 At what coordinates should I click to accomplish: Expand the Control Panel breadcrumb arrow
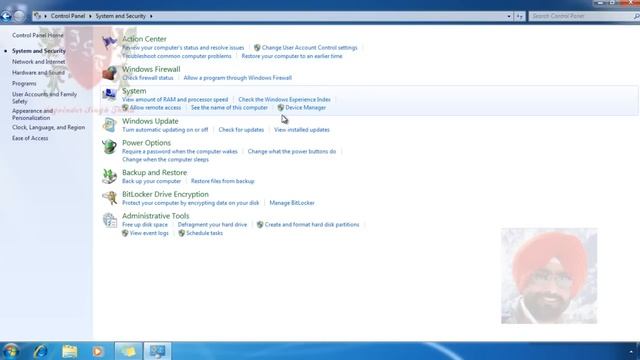90,16
